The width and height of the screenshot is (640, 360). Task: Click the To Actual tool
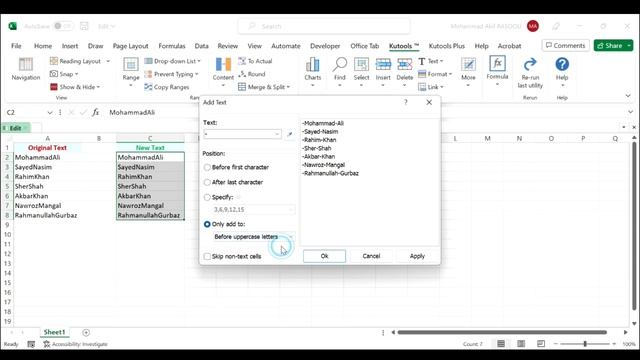tap(256, 61)
